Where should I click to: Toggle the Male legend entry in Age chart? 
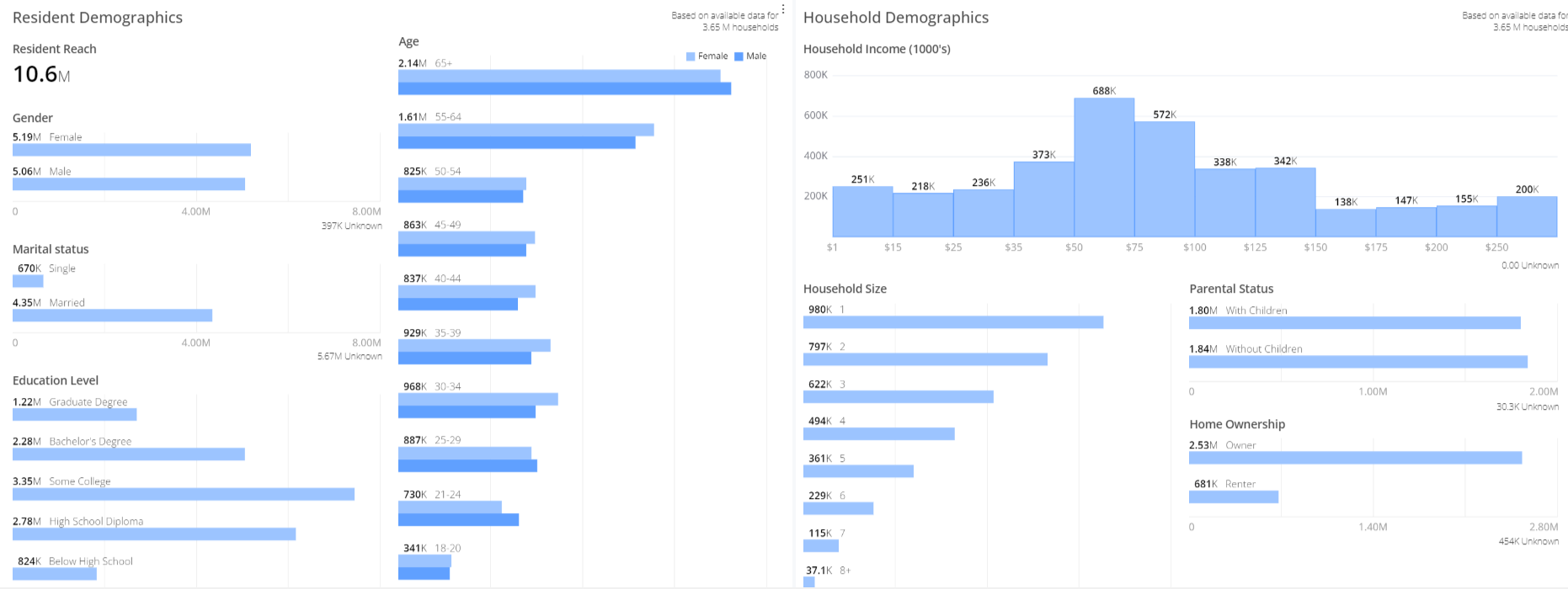point(750,56)
